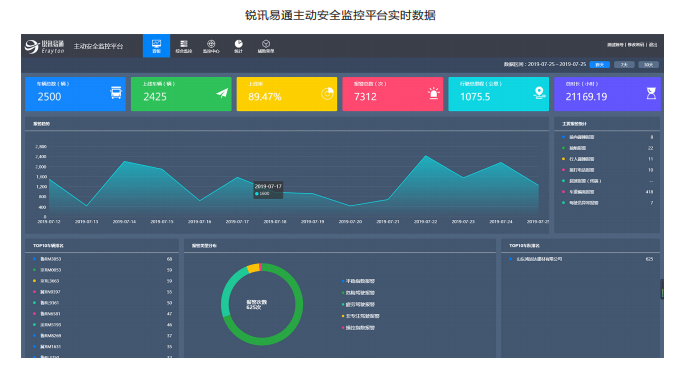Click the blue vehicle total card showing 2500
The width and height of the screenshot is (675, 368).
tap(75, 94)
